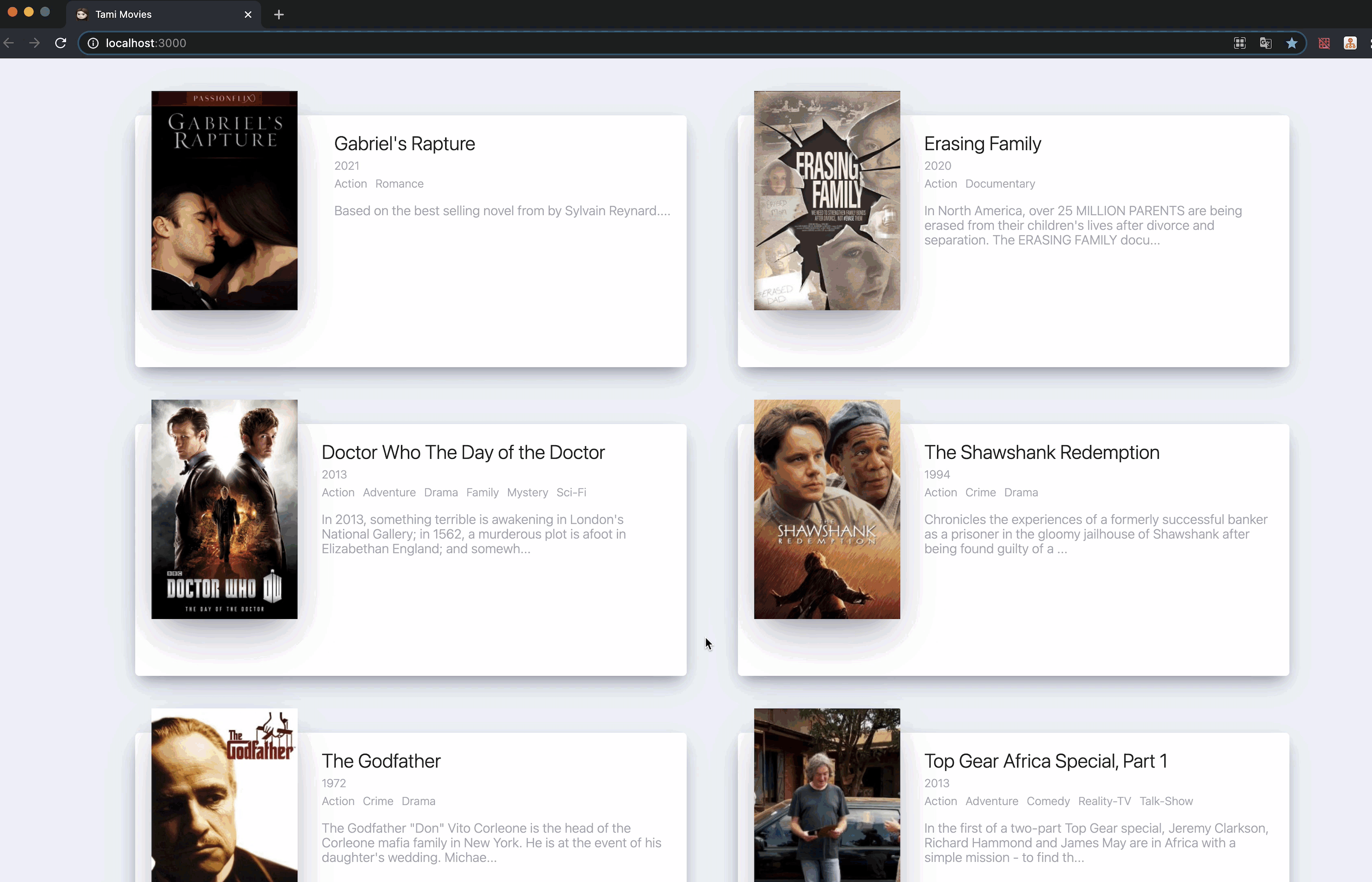Image resolution: width=1372 pixels, height=882 pixels.
Task: Go forward in browser history
Action: click(x=34, y=43)
